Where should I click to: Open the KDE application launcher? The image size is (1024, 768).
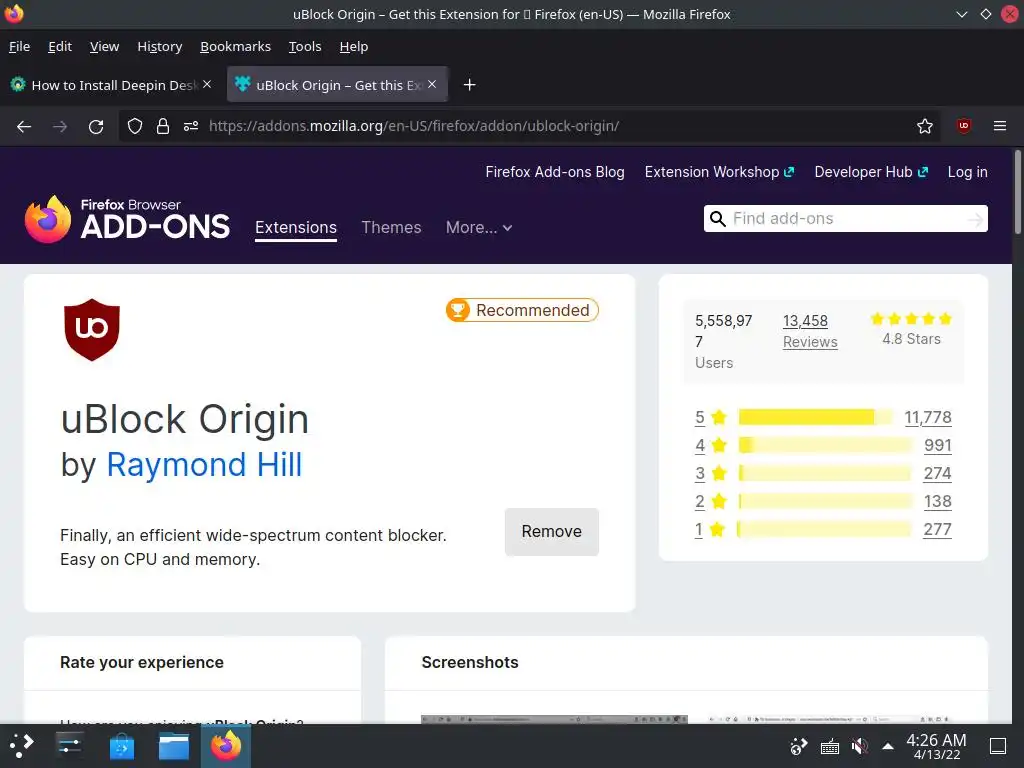[x=21, y=745]
